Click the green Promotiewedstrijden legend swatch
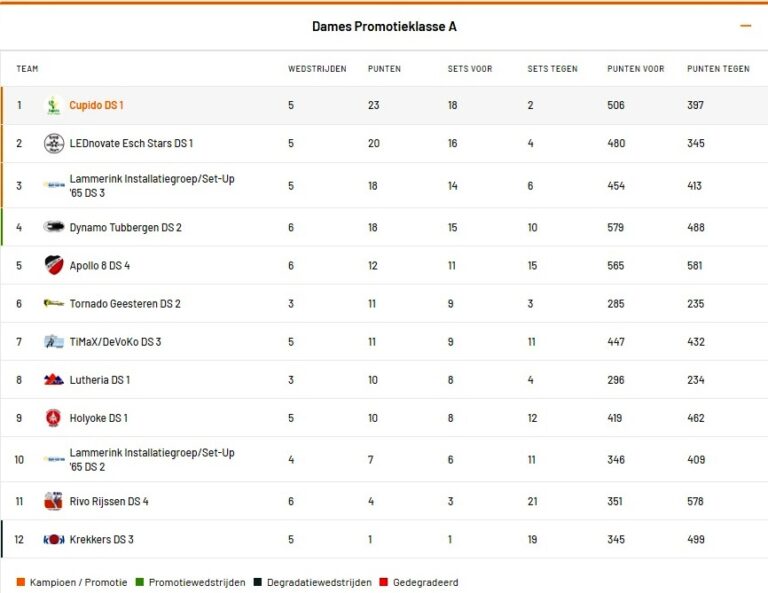This screenshot has width=768, height=593. click(140, 582)
